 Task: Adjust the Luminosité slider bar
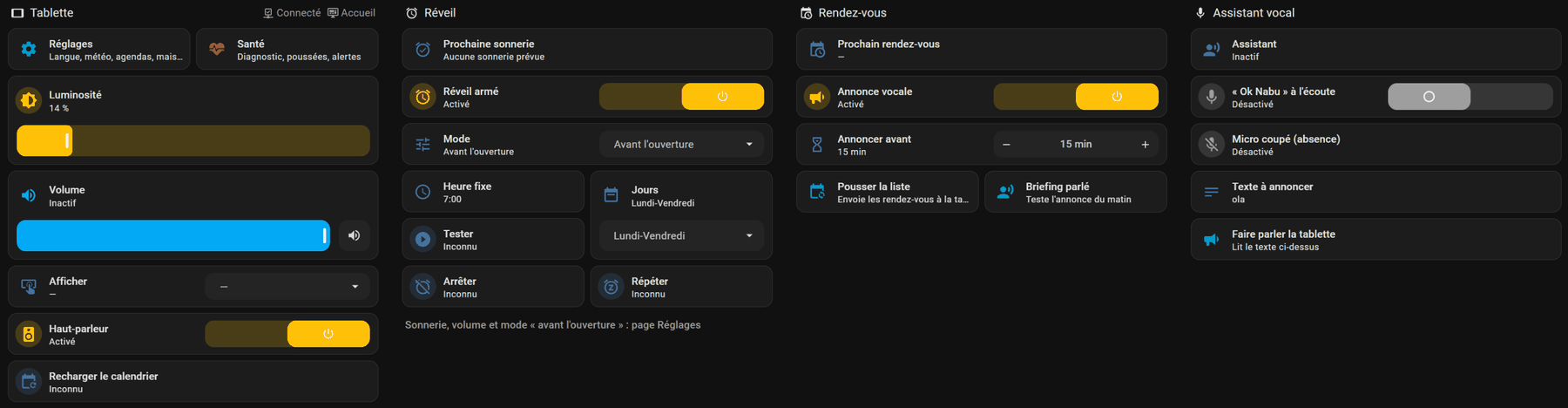(x=193, y=140)
